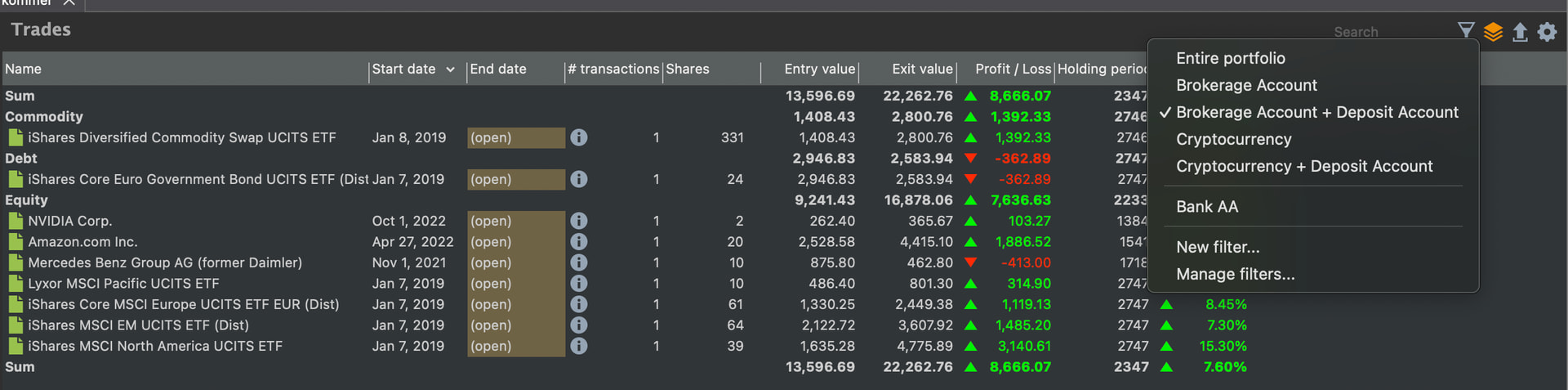Collapse the Equity group row

point(26,200)
